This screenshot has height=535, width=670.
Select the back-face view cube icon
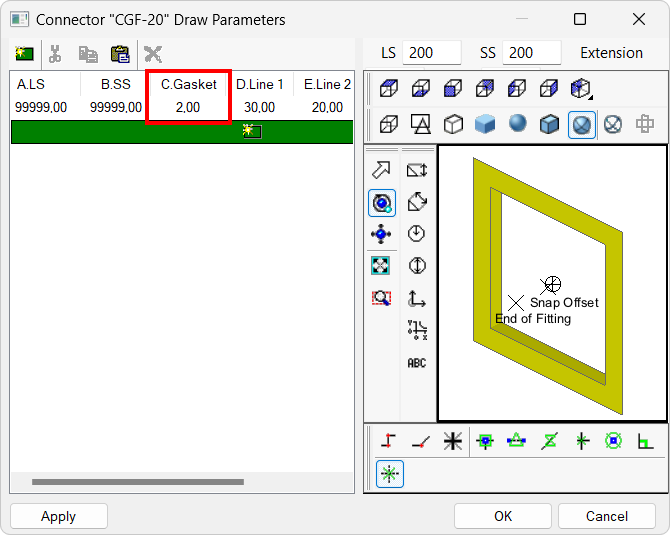coord(485,88)
